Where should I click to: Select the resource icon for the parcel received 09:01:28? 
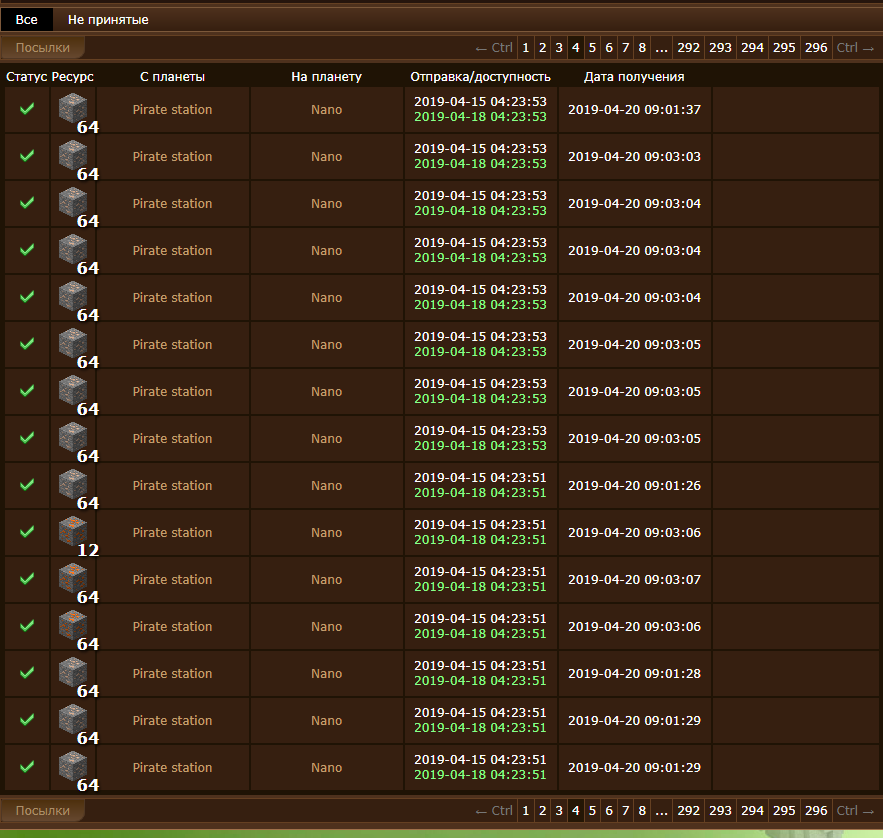pos(73,672)
